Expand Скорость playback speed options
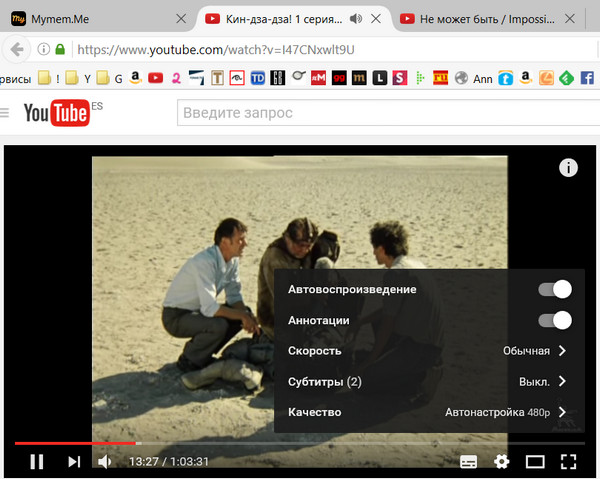This screenshot has width=600, height=479. [428, 351]
